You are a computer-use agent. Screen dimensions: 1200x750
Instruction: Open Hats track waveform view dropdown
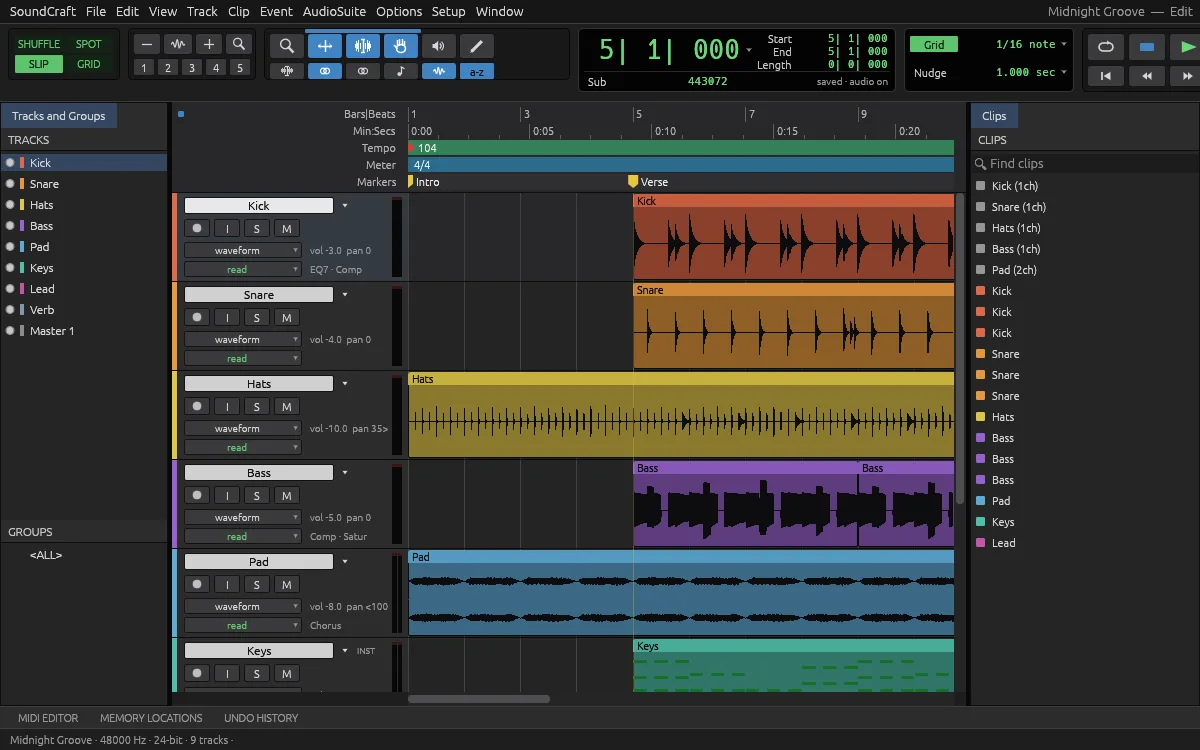(x=243, y=429)
